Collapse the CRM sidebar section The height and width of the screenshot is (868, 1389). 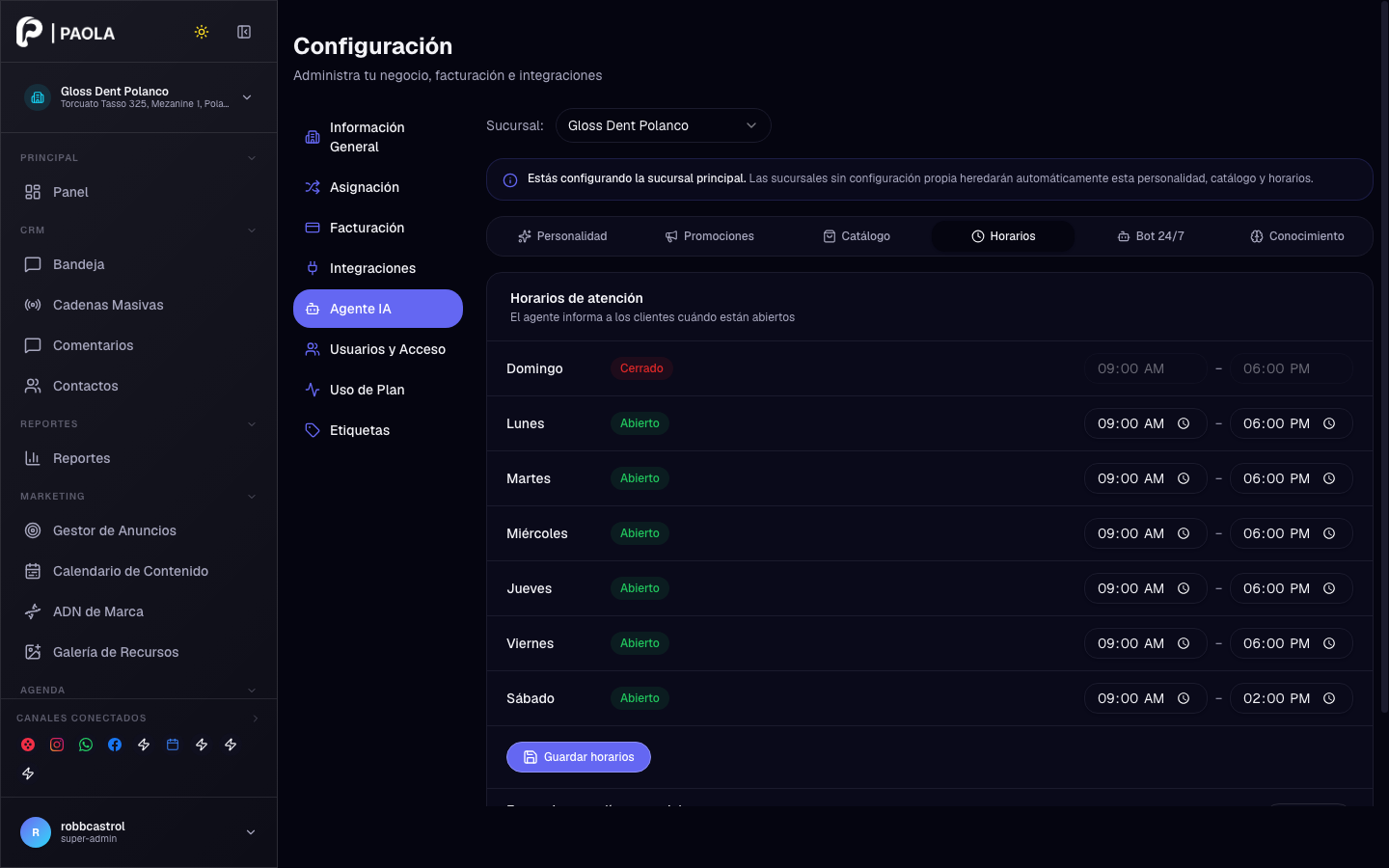pos(252,231)
